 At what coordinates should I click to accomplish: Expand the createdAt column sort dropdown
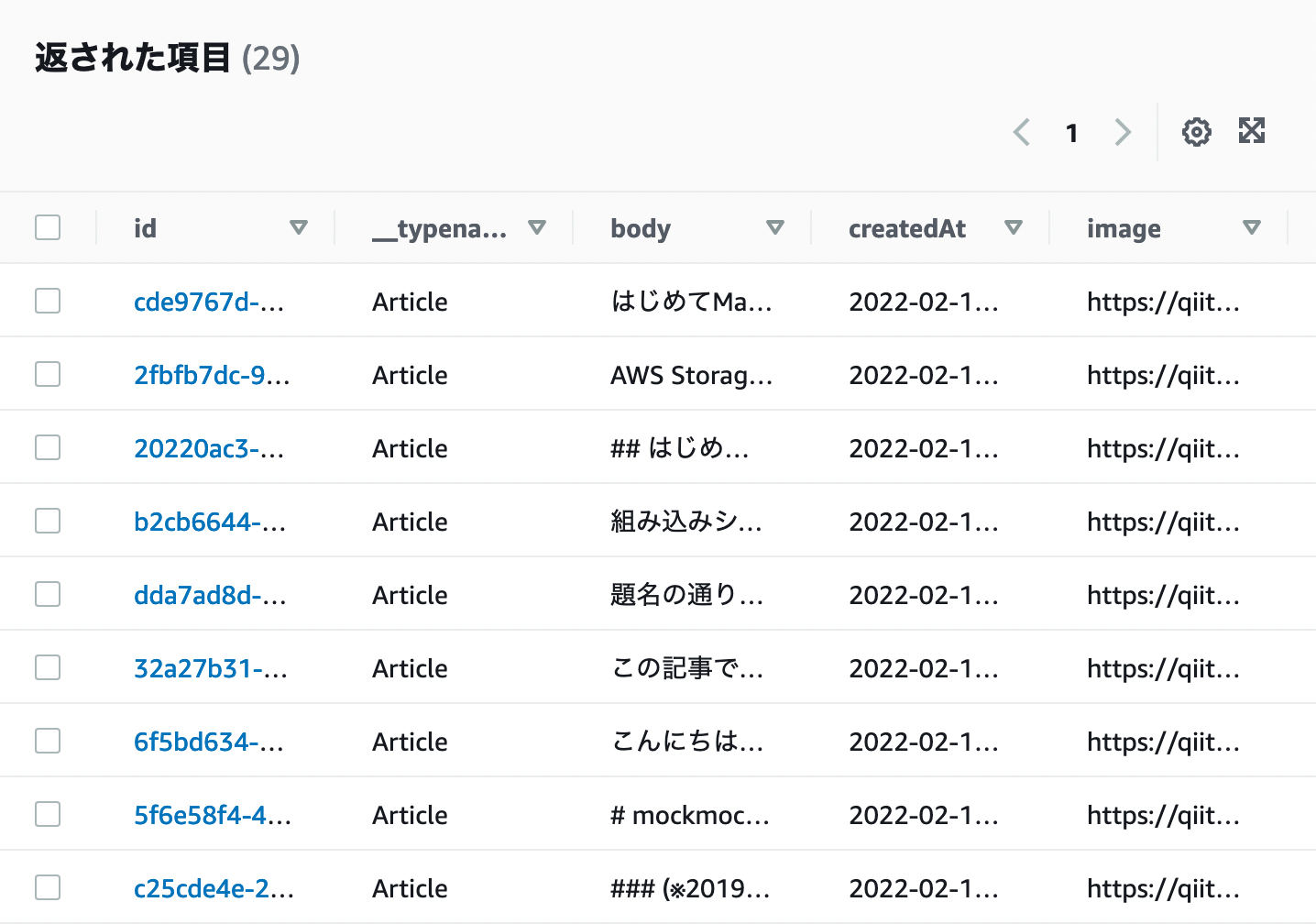[x=1014, y=227]
